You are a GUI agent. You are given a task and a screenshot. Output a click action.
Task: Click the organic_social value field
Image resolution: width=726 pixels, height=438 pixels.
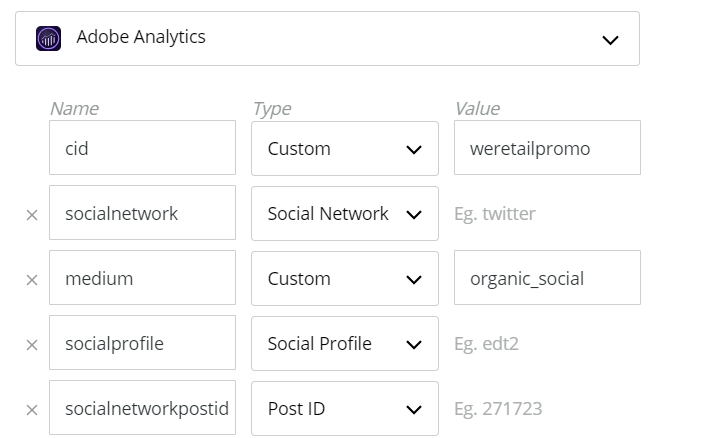coord(546,279)
